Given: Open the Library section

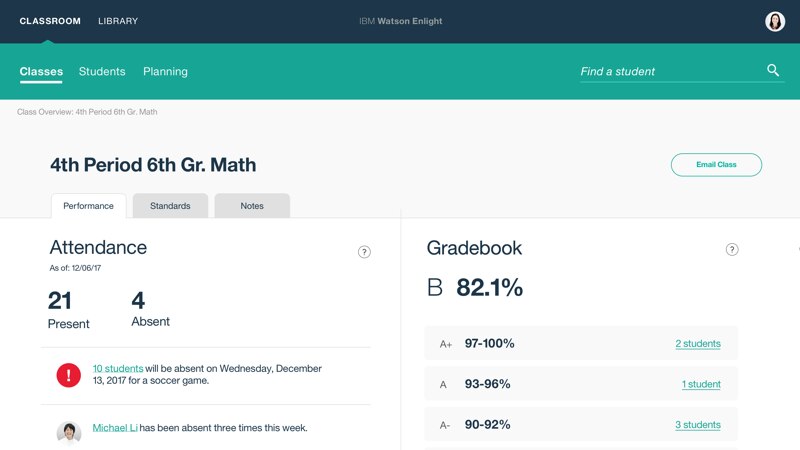Looking at the screenshot, I should click(118, 21).
